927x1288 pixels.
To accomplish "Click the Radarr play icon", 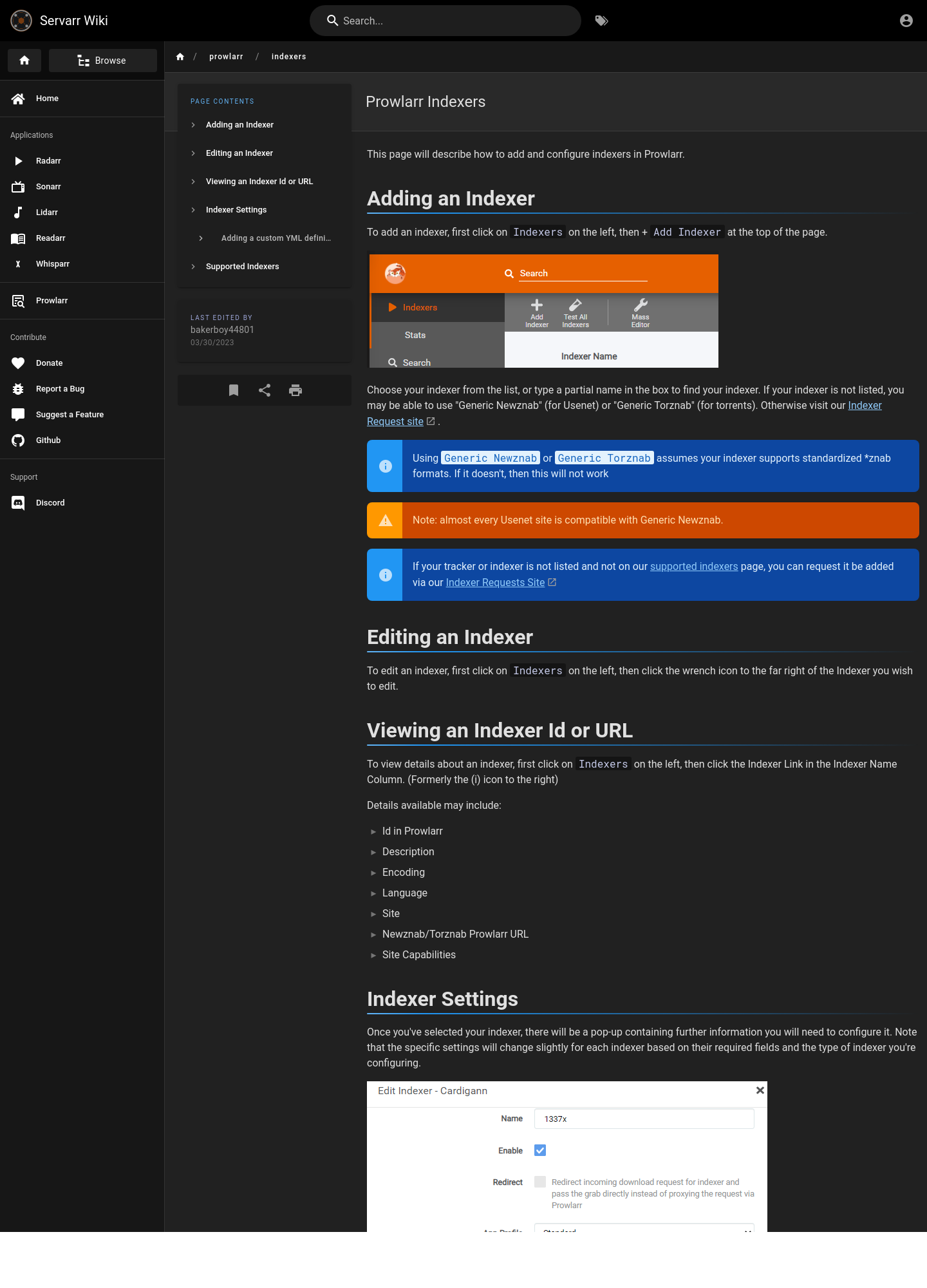I will (18, 161).
